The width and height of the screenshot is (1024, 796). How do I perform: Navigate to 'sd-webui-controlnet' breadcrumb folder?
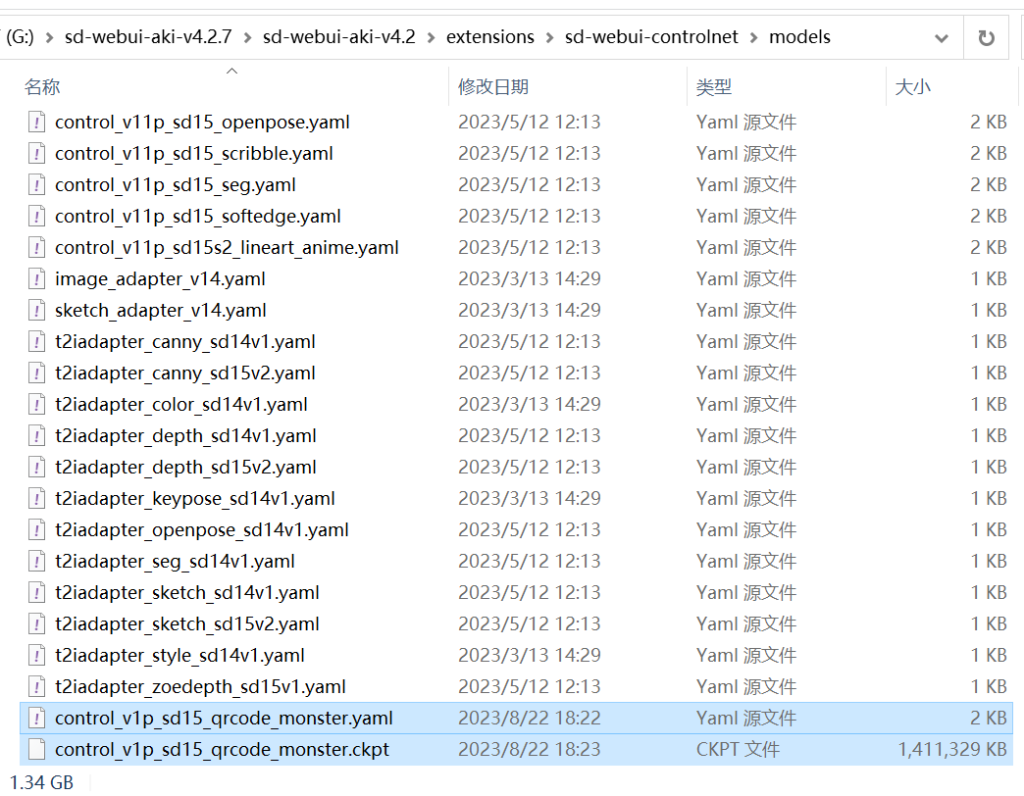651,37
